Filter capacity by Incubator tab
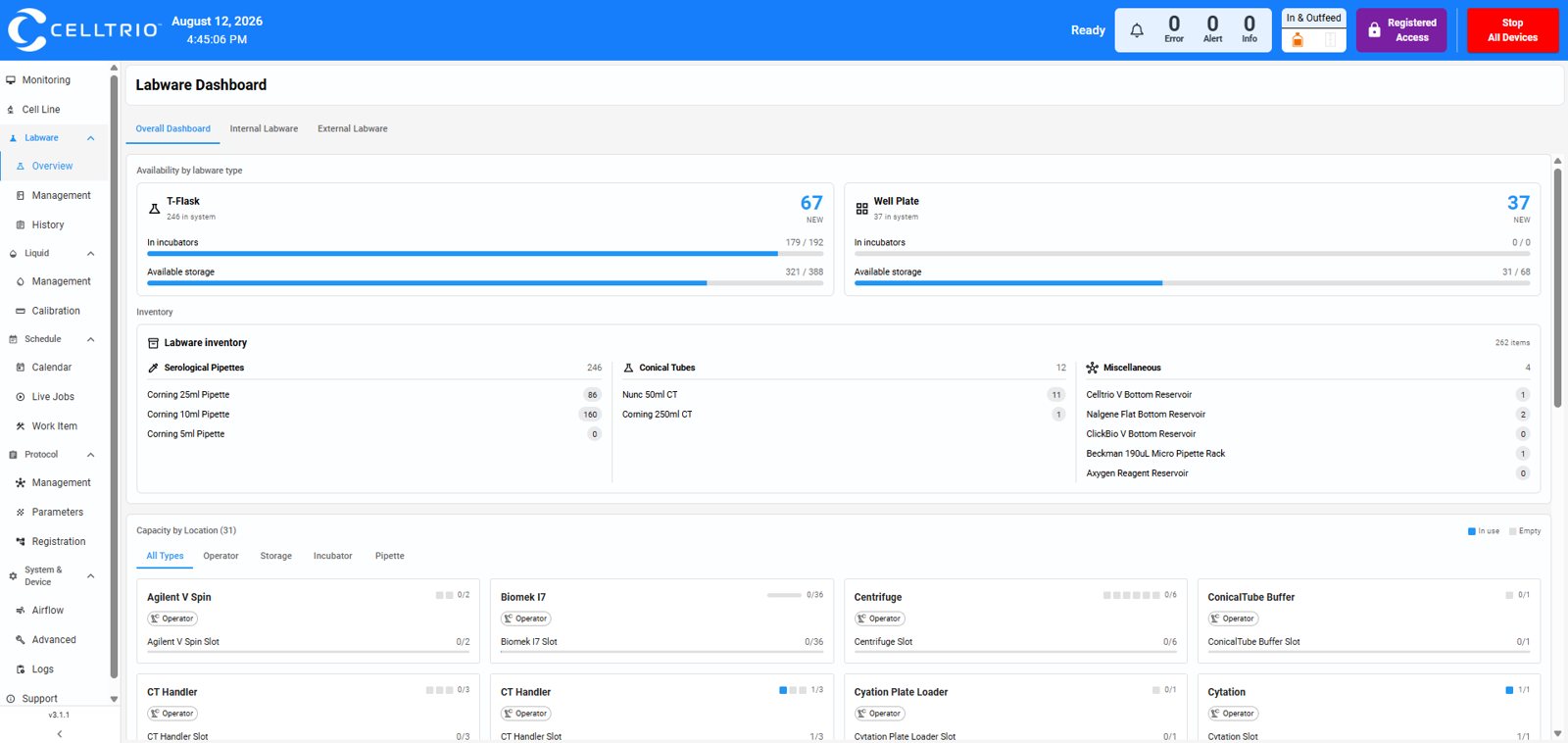 333,556
